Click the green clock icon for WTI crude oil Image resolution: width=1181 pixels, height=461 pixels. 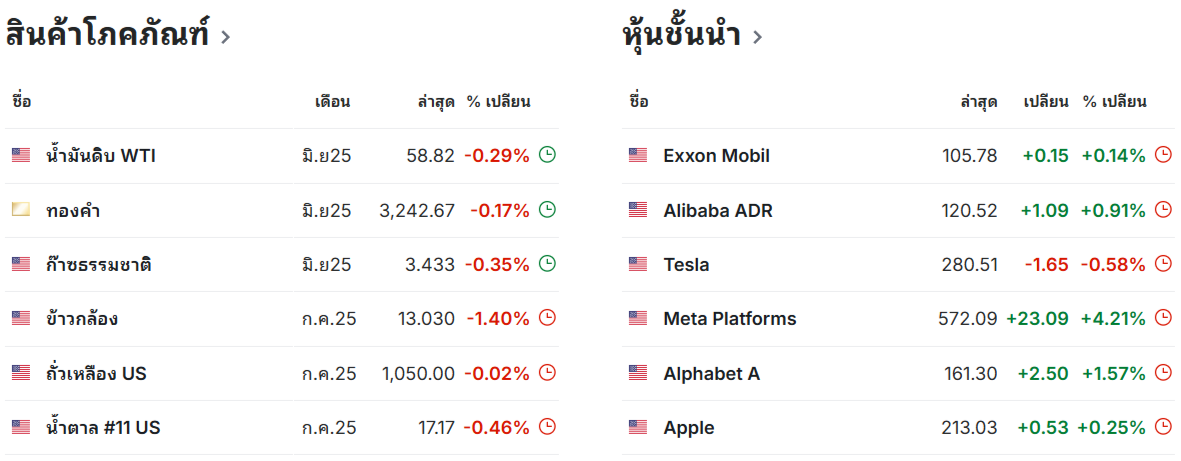(x=548, y=155)
